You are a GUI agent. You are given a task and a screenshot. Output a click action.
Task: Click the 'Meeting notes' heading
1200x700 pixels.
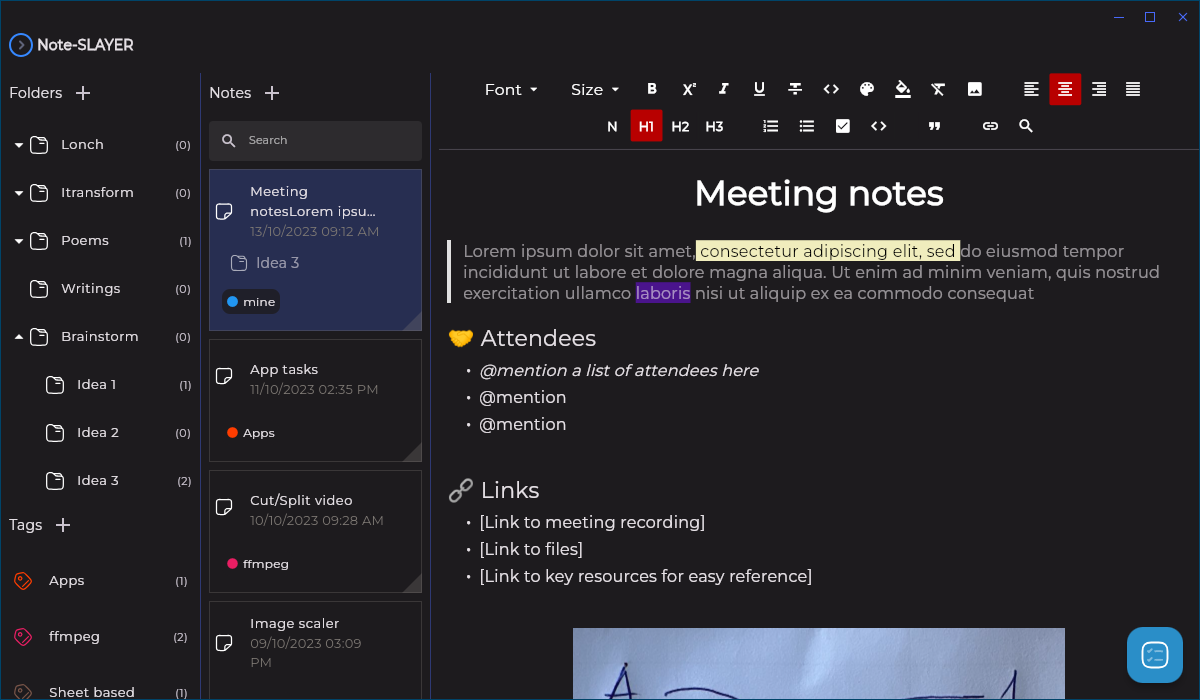click(819, 193)
